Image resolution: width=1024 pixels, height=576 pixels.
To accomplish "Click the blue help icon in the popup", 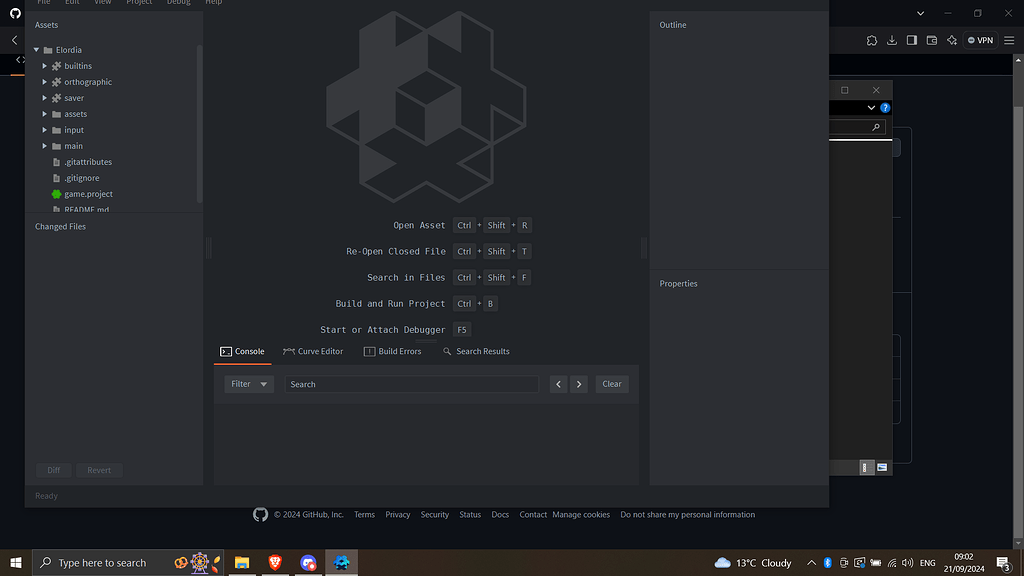I will [x=884, y=107].
